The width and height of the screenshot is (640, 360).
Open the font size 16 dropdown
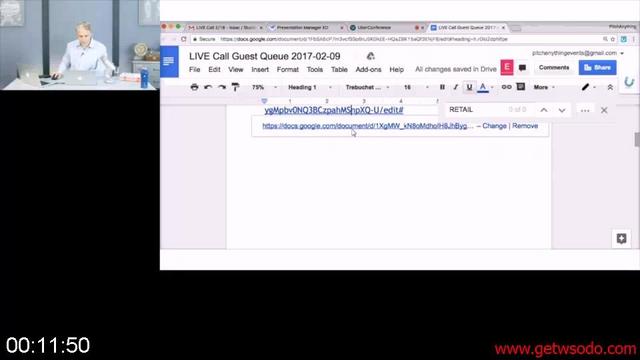[416, 87]
